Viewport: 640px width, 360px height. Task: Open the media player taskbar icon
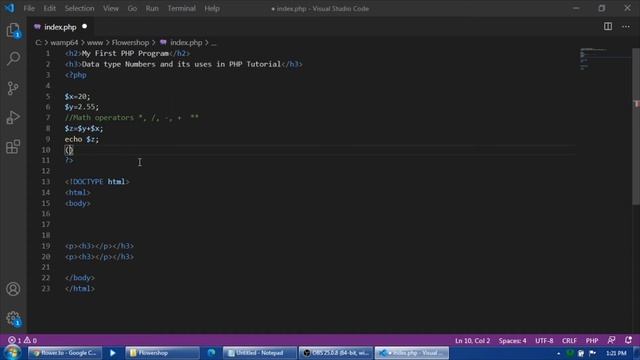pos(113,353)
